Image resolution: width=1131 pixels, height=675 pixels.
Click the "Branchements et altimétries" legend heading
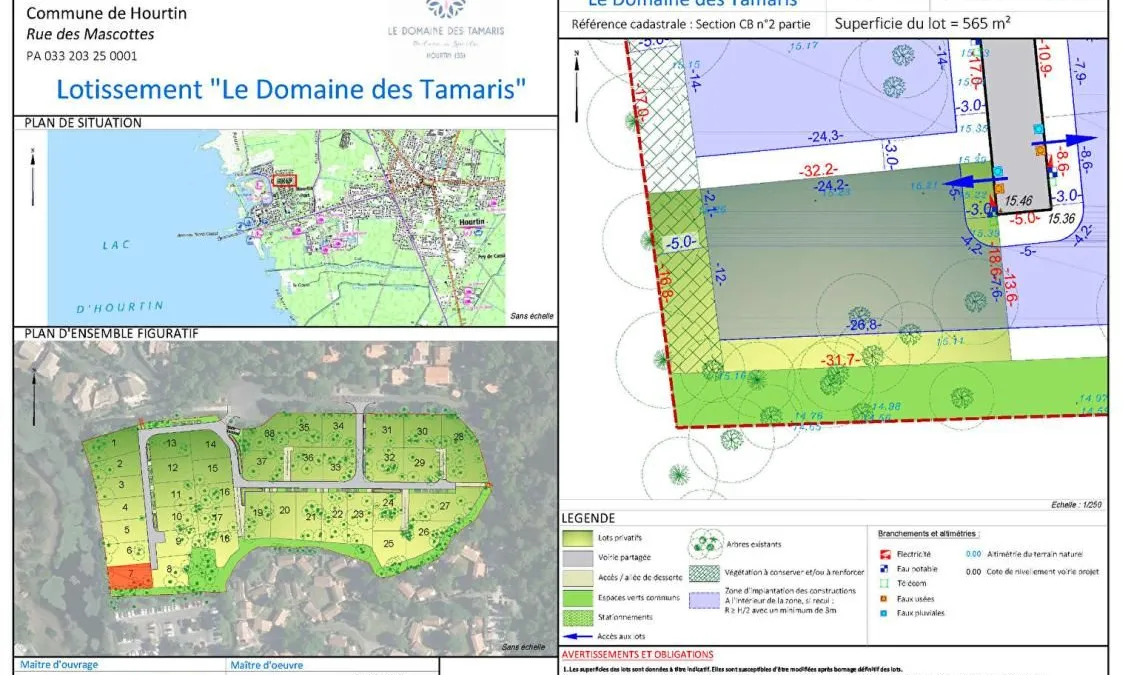pos(928,534)
